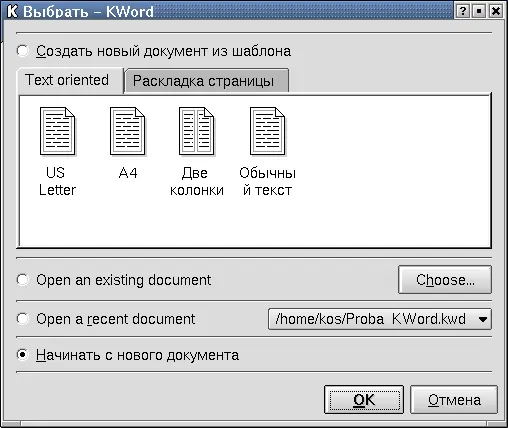Enable Создать новый документ из шаблона option
The image size is (508, 428).
click(x=23, y=51)
